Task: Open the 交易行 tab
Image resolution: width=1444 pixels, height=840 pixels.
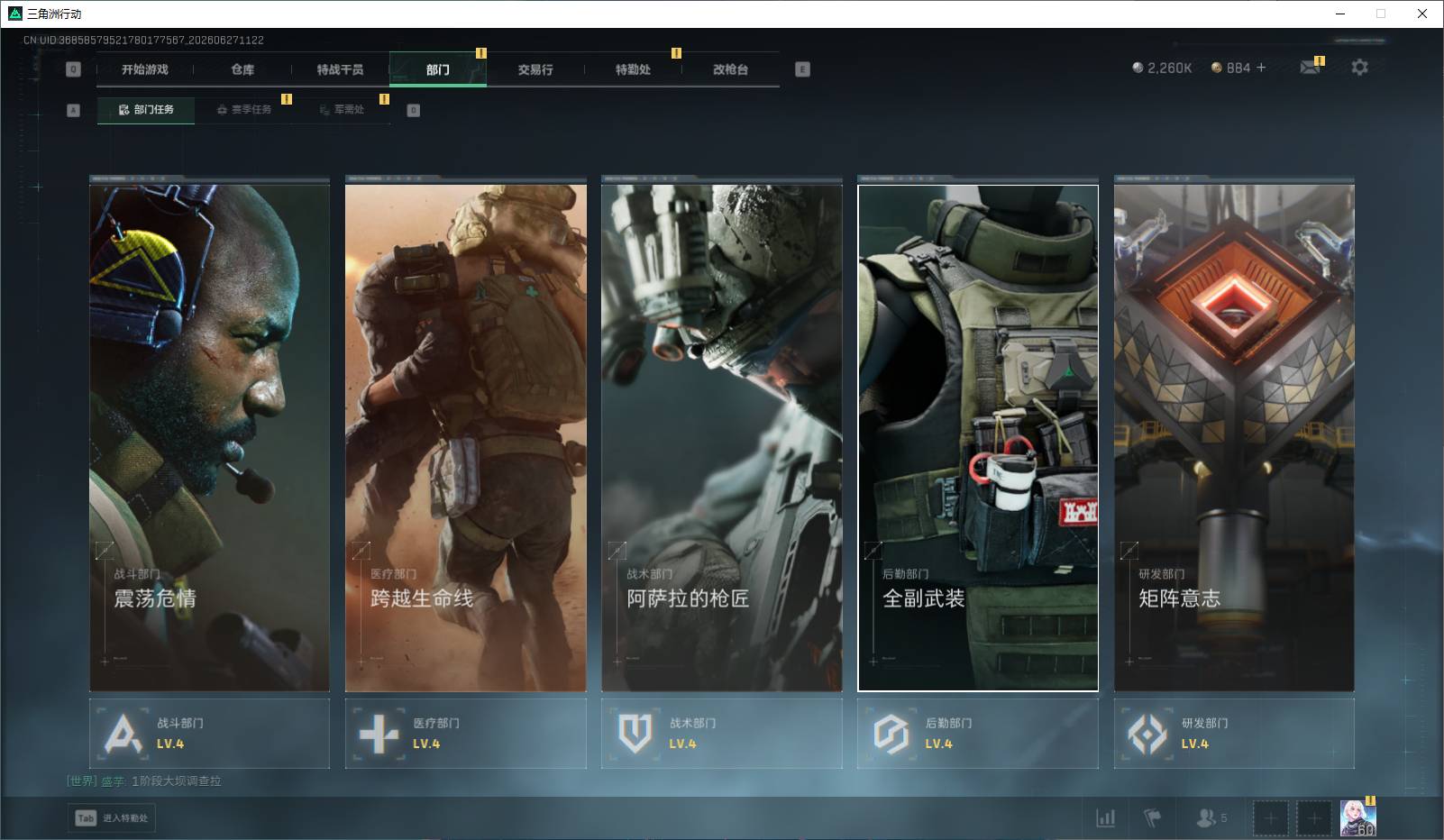Action: (x=535, y=69)
